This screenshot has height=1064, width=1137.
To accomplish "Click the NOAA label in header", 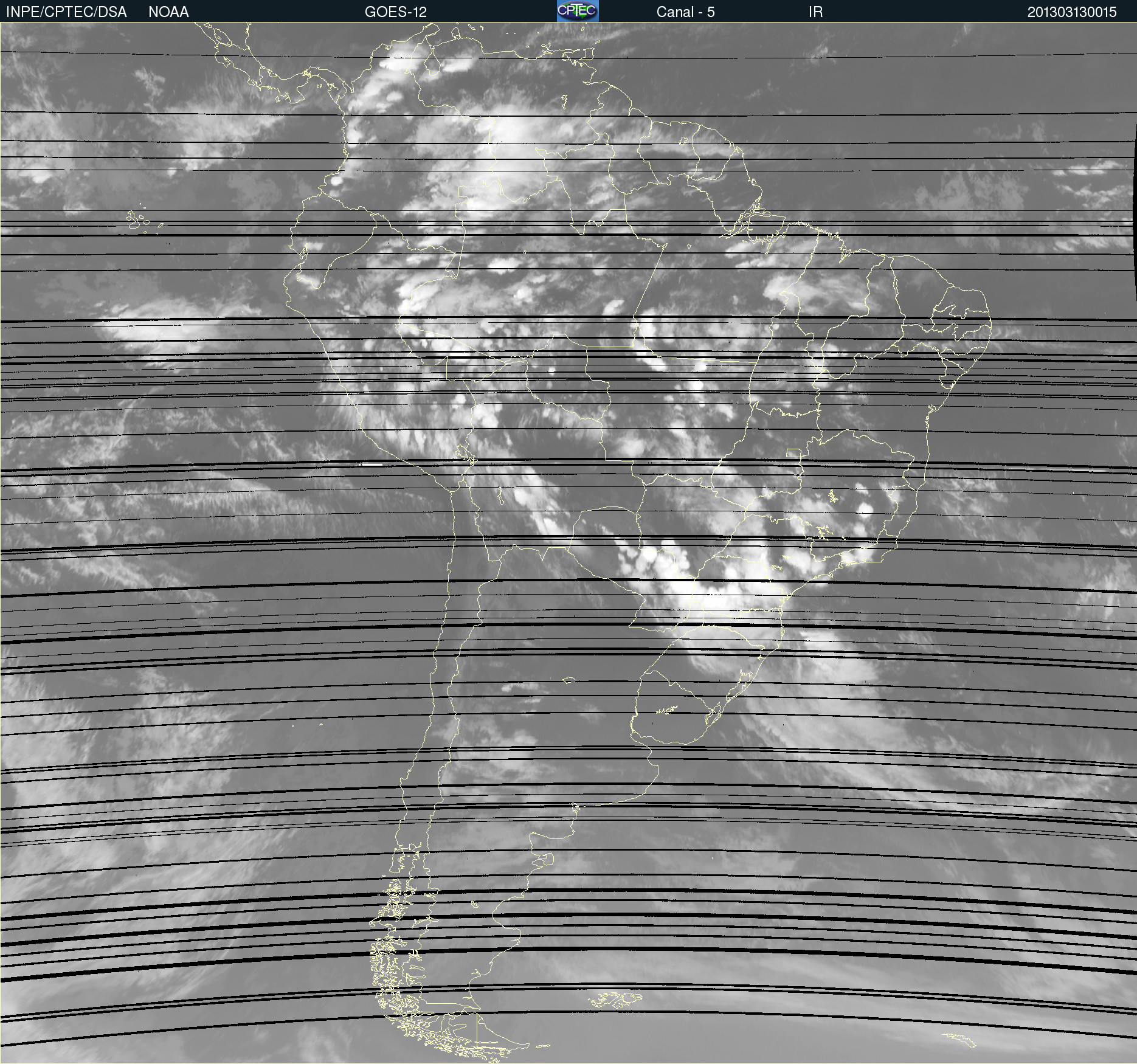I will coord(168,12).
